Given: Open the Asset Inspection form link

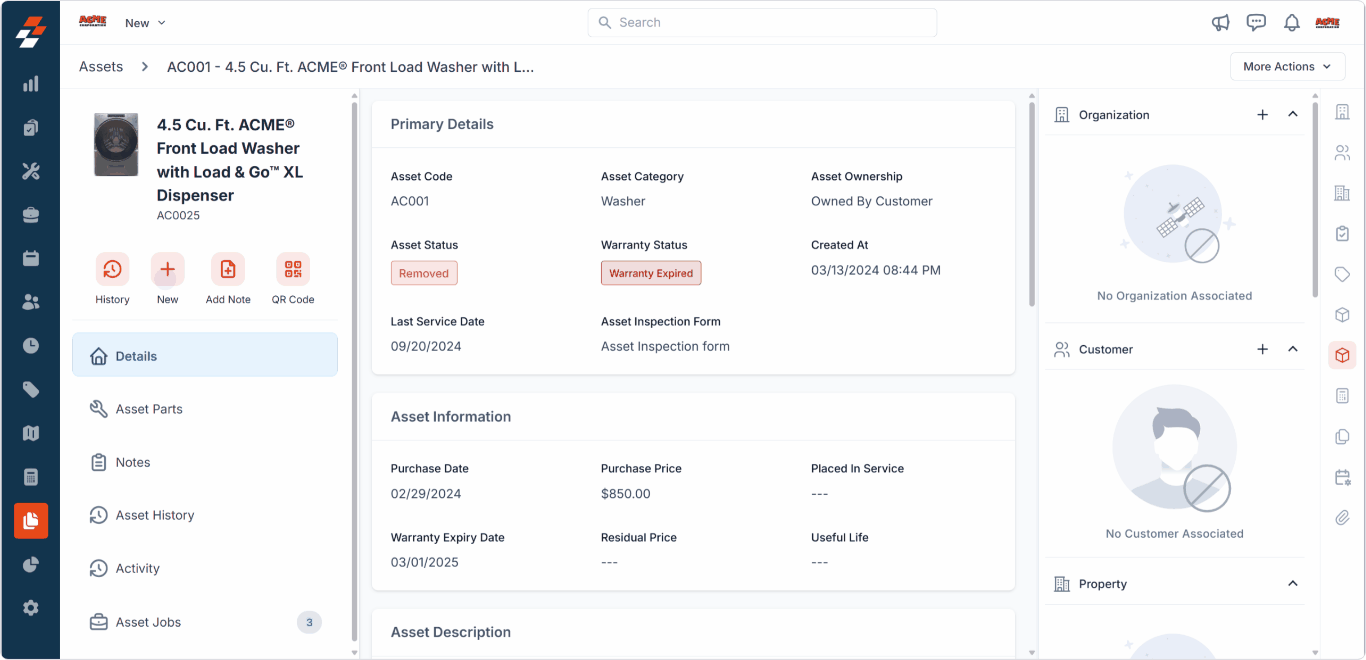Looking at the screenshot, I should [x=665, y=346].
